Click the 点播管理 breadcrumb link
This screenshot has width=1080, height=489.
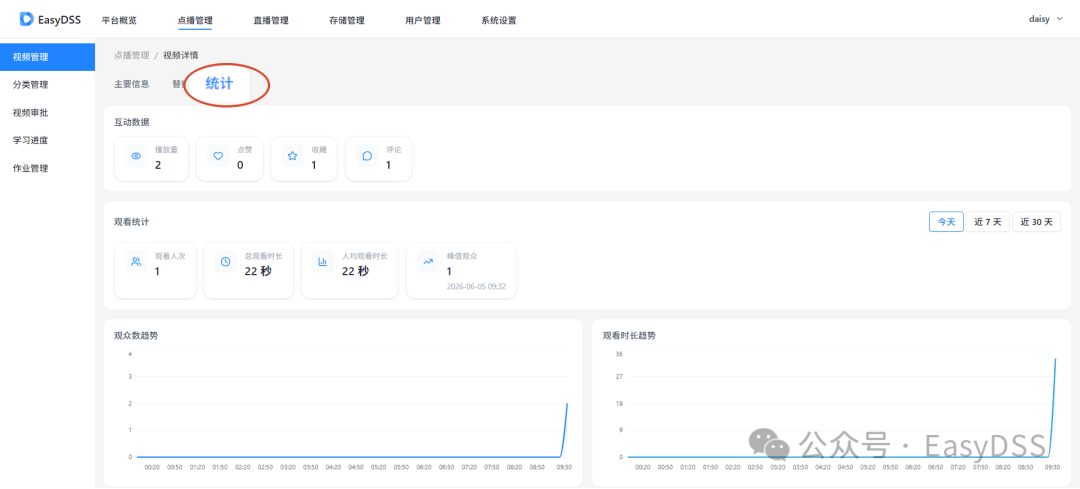tap(132, 55)
